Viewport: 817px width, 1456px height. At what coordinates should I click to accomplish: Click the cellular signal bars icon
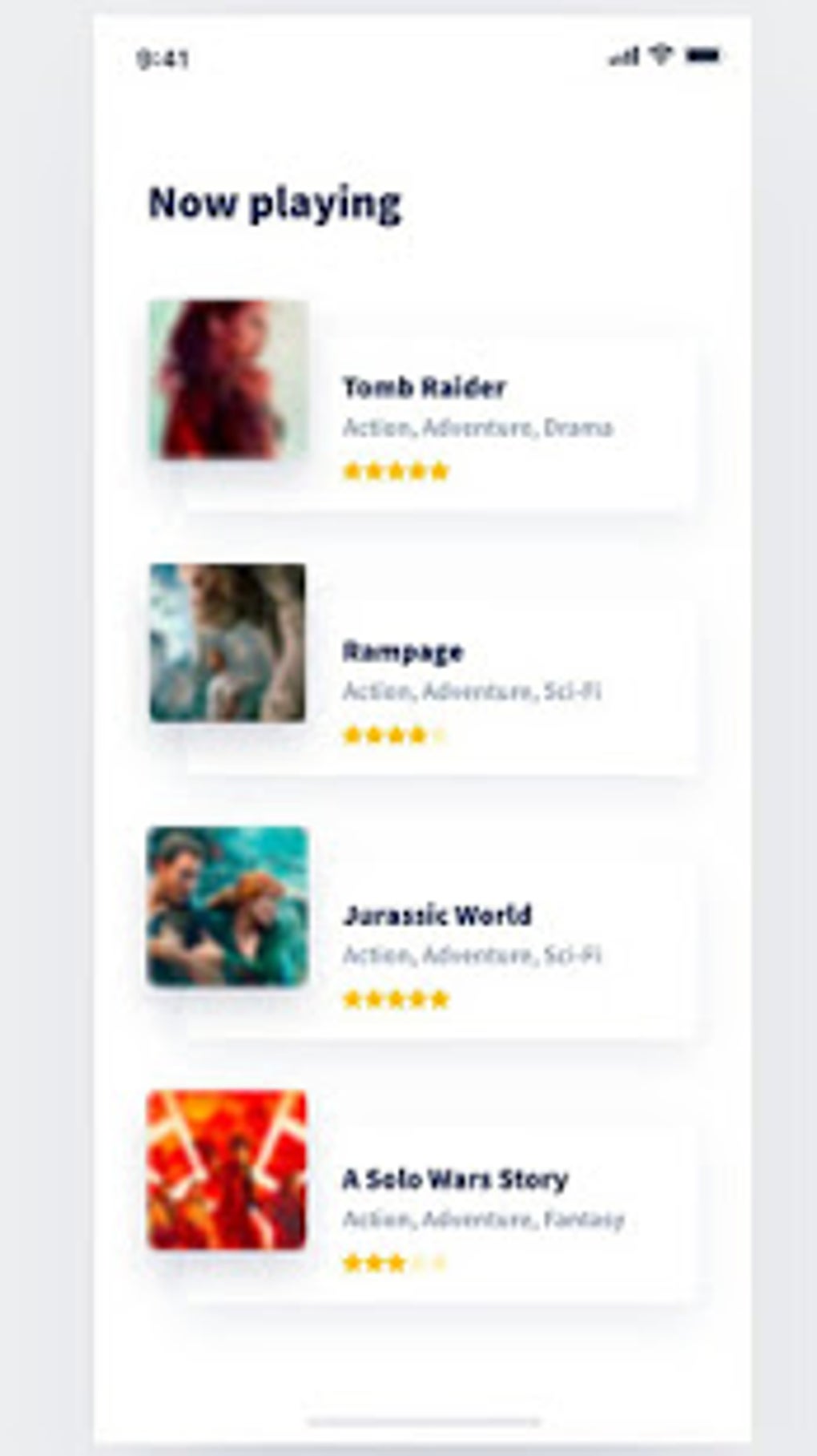623,56
